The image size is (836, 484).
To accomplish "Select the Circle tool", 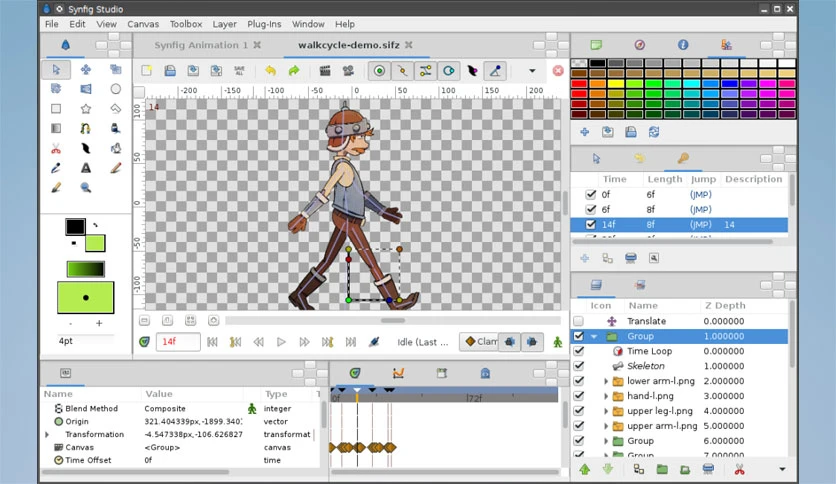I will point(115,89).
